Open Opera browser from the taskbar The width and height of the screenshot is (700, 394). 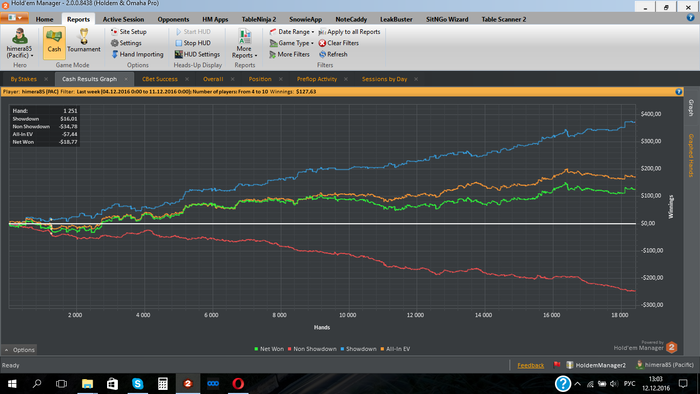pos(238,384)
